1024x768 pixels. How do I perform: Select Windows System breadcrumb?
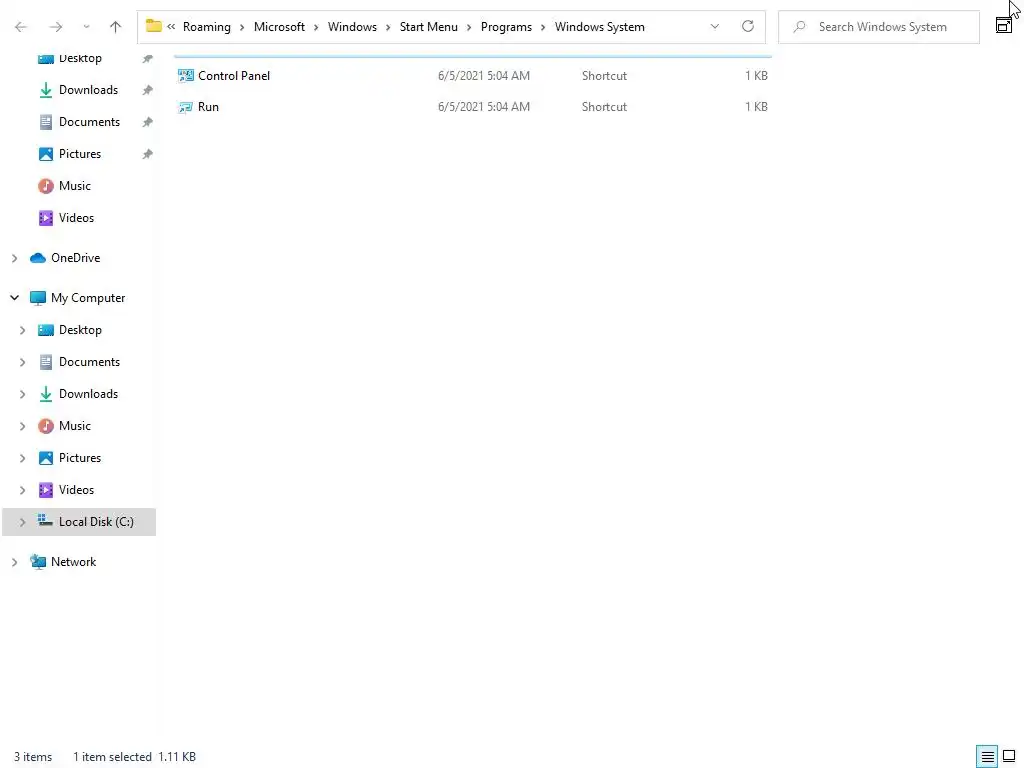tap(600, 27)
